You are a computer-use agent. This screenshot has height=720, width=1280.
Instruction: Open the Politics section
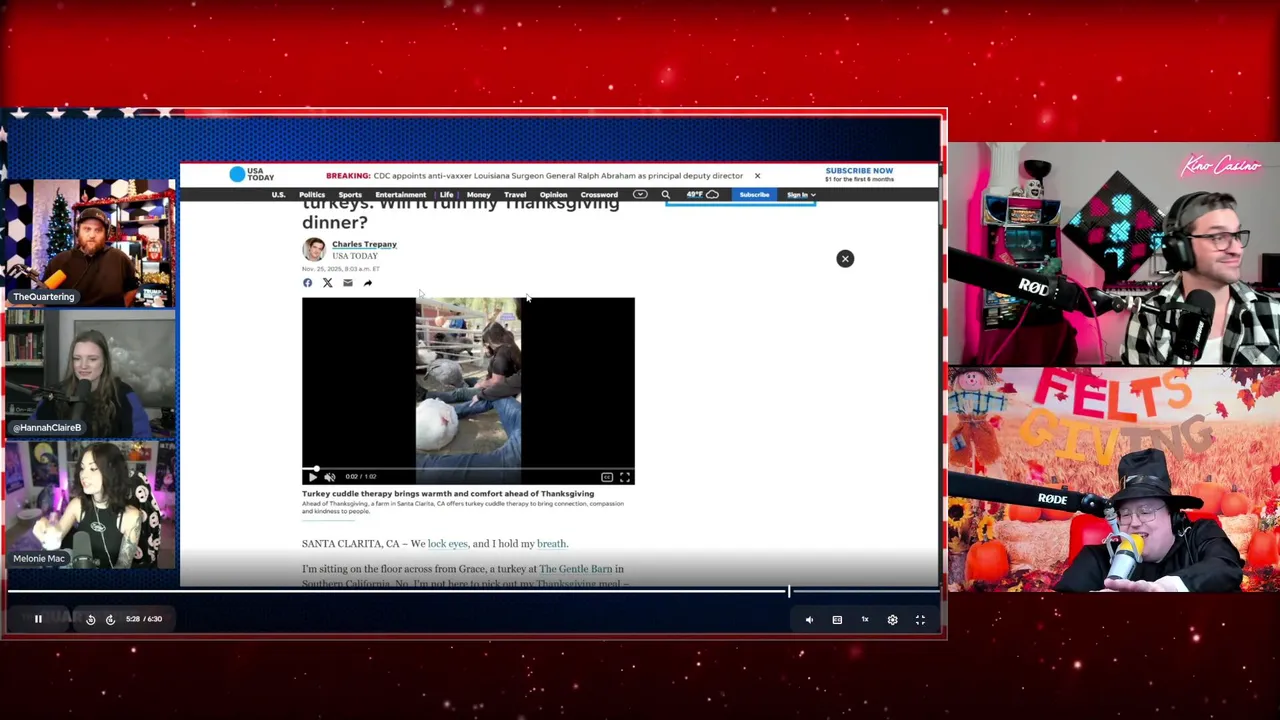click(312, 195)
